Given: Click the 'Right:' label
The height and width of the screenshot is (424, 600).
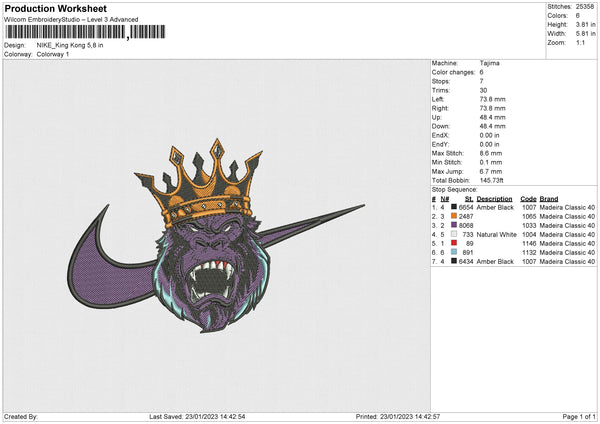Looking at the screenshot, I should [x=440, y=108].
